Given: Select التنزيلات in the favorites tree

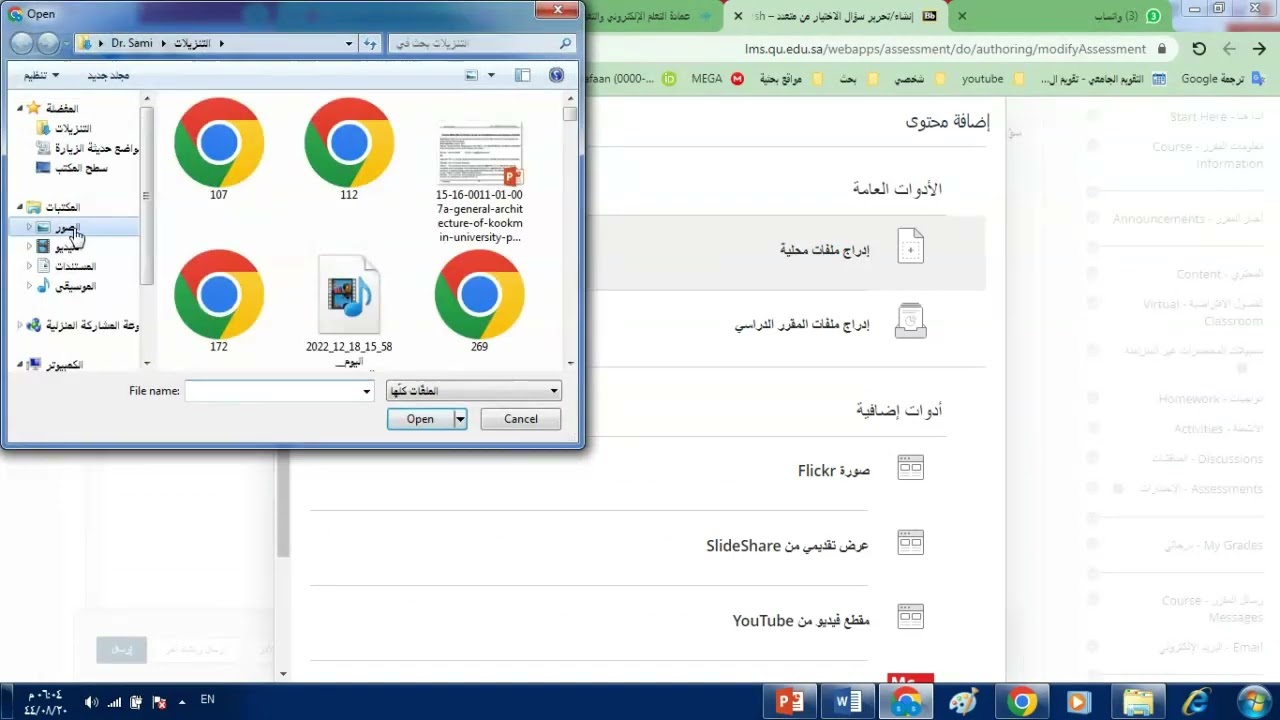Looking at the screenshot, I should [x=64, y=128].
